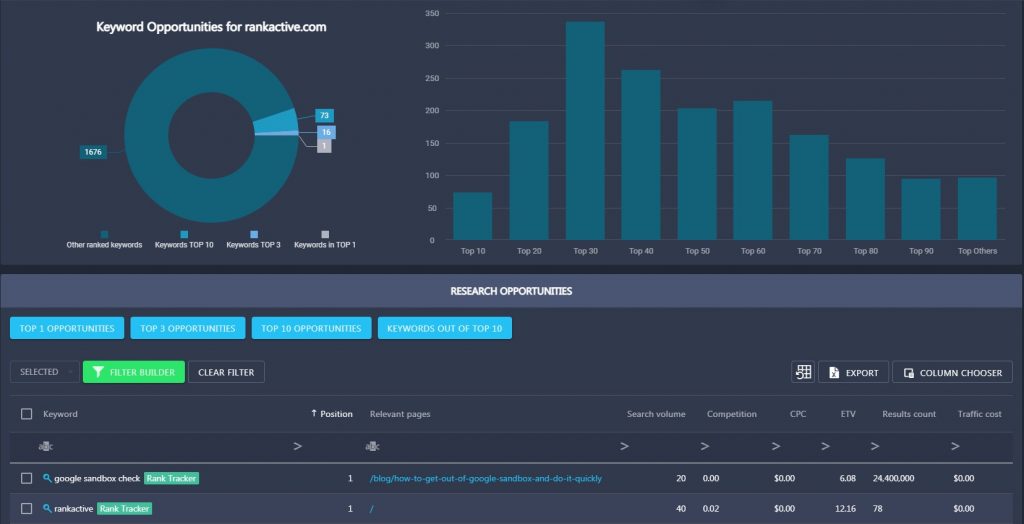
Task: Click the Top 30 bar in chart
Action: 585,131
